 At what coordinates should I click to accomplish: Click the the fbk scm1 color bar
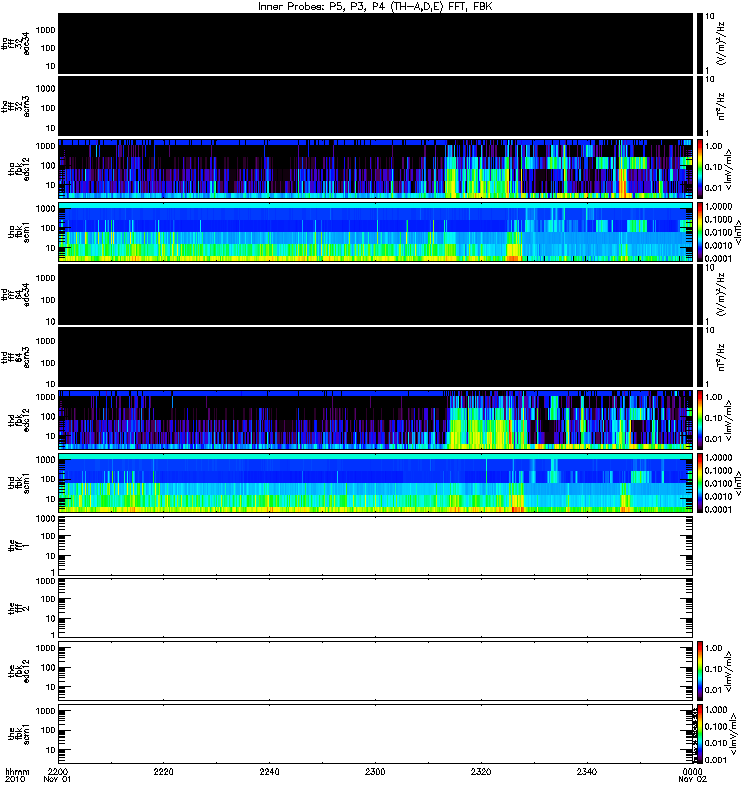(700, 734)
